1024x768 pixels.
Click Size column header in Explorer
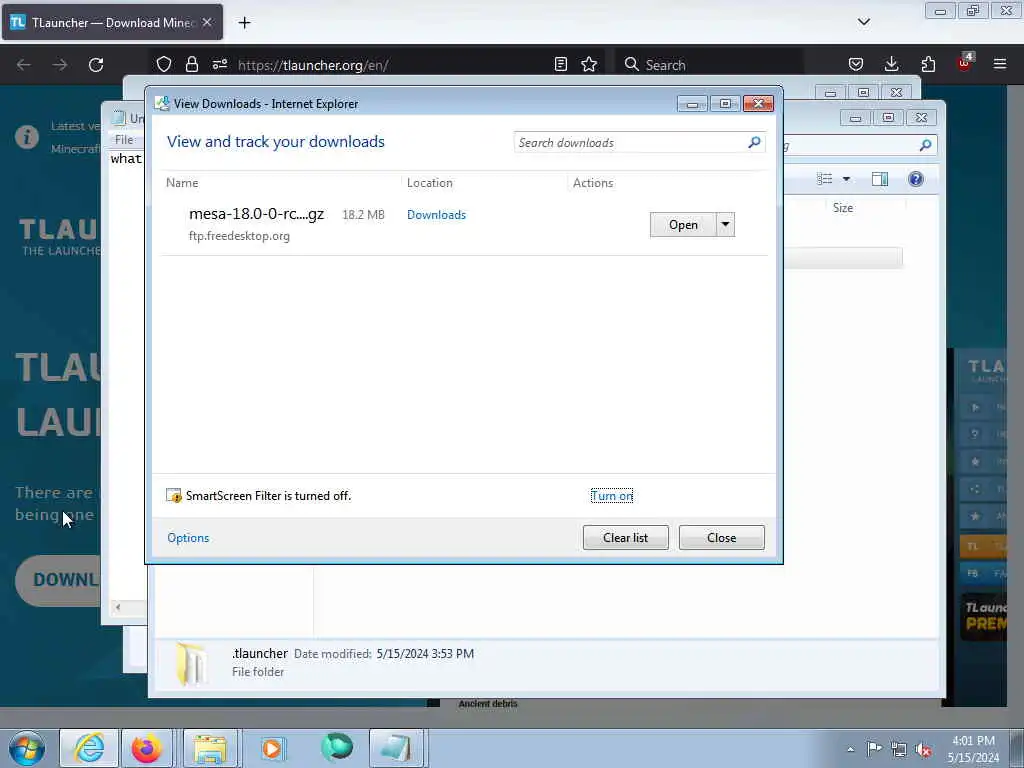pyautogui.click(x=842, y=208)
